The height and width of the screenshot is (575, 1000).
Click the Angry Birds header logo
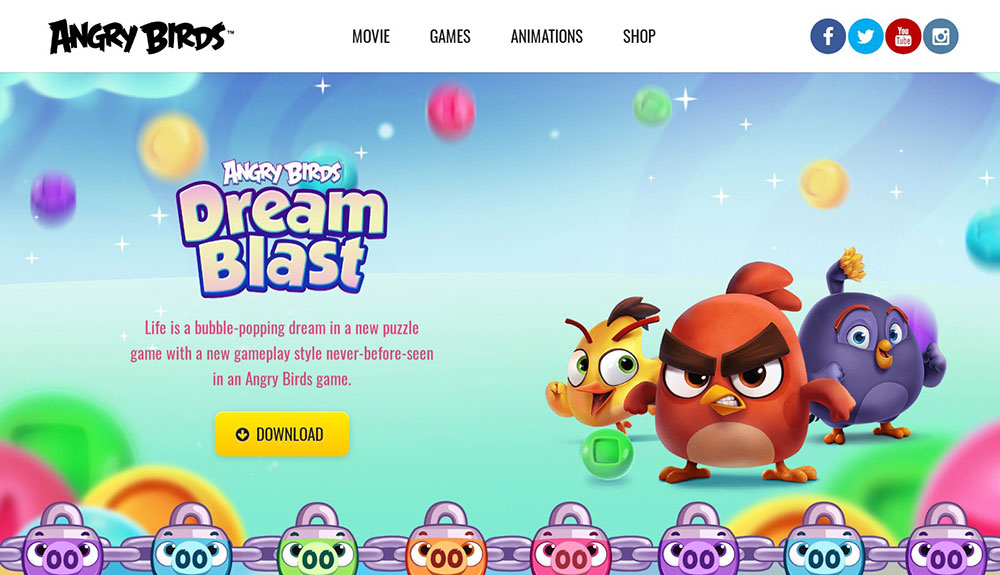pyautogui.click(x=141, y=36)
